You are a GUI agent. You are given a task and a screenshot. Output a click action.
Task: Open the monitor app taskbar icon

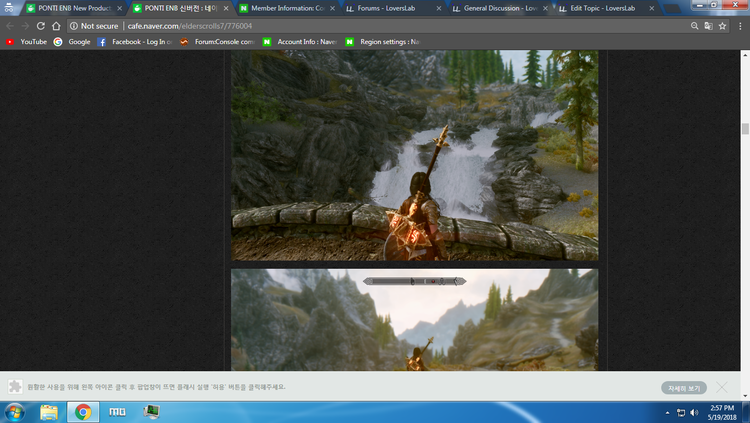point(151,412)
